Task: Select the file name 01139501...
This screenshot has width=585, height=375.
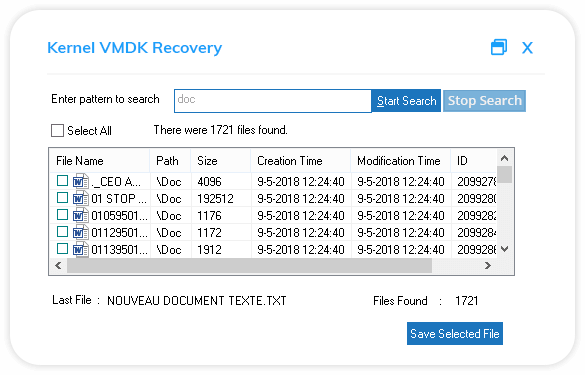Action: tap(119, 250)
